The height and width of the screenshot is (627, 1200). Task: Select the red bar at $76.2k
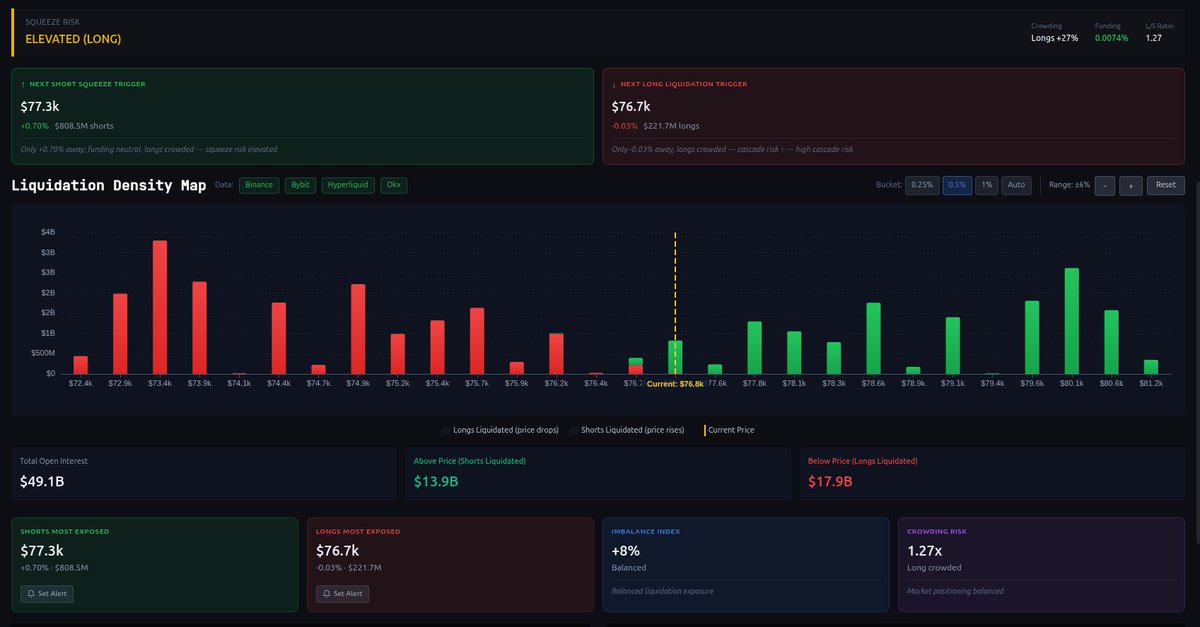[x=556, y=353]
